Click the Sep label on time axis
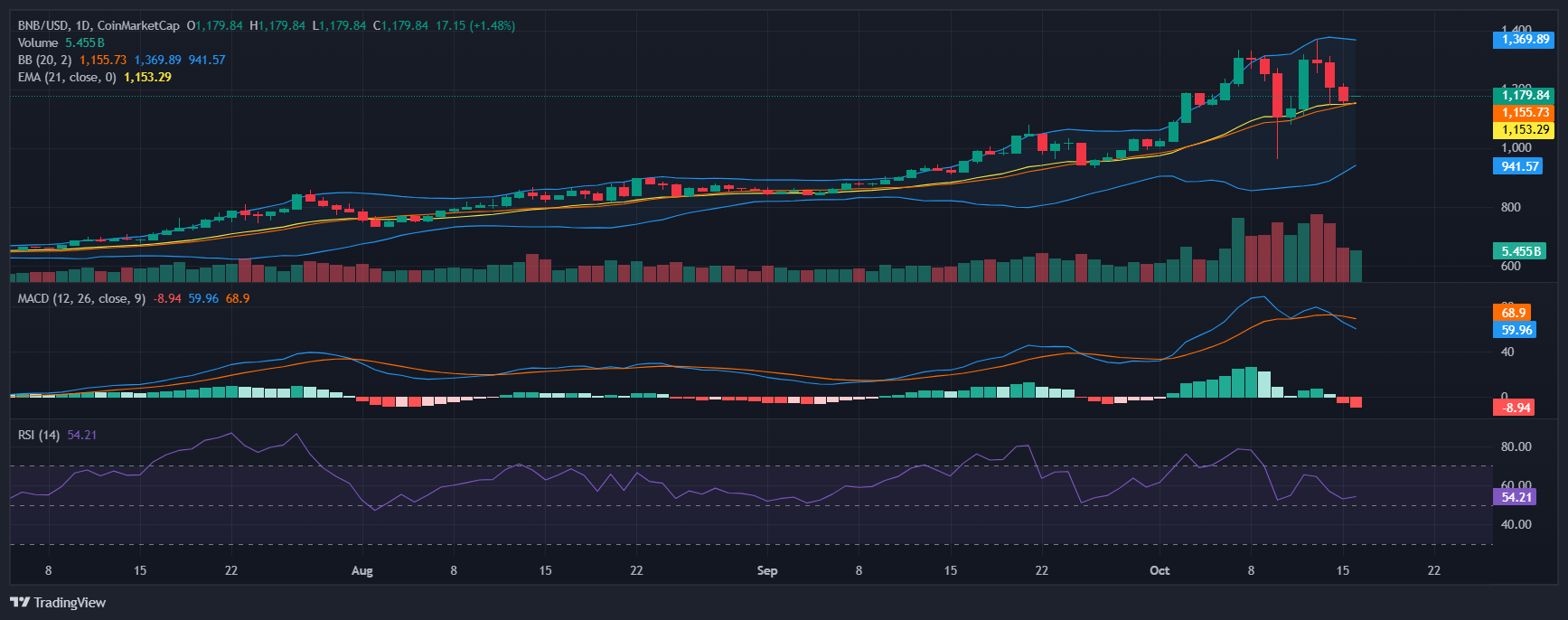The image size is (1568, 620). 766,570
